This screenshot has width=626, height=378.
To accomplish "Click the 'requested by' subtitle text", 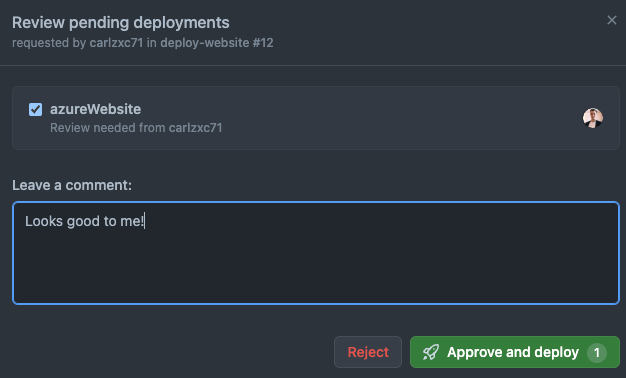I will pyautogui.click(x=49, y=43).
